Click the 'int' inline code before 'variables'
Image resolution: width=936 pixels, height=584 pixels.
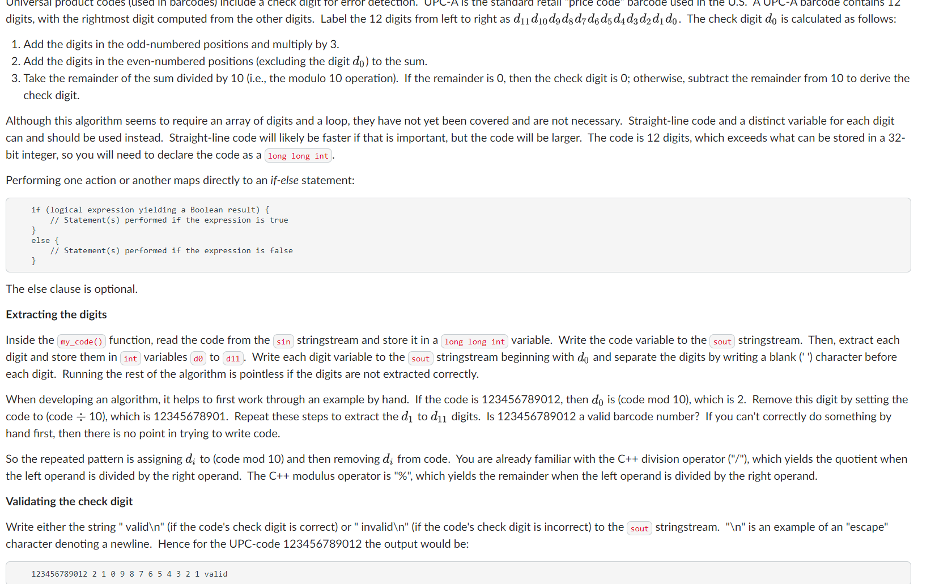click(x=130, y=358)
